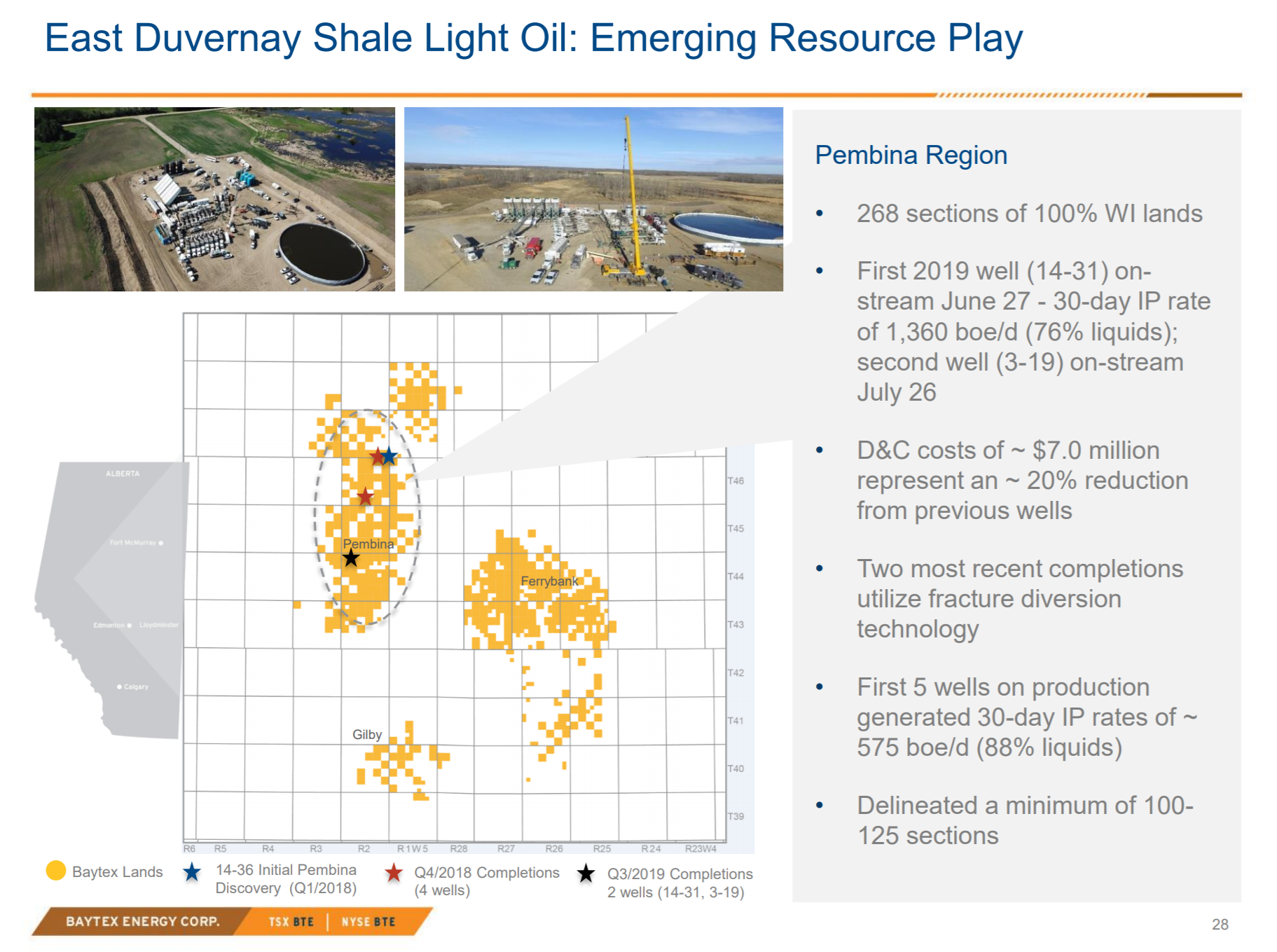Image resolution: width=1277 pixels, height=952 pixels.
Task: Click '14-36 Initial Pembina Discovery' legend text
Action: [x=286, y=879]
